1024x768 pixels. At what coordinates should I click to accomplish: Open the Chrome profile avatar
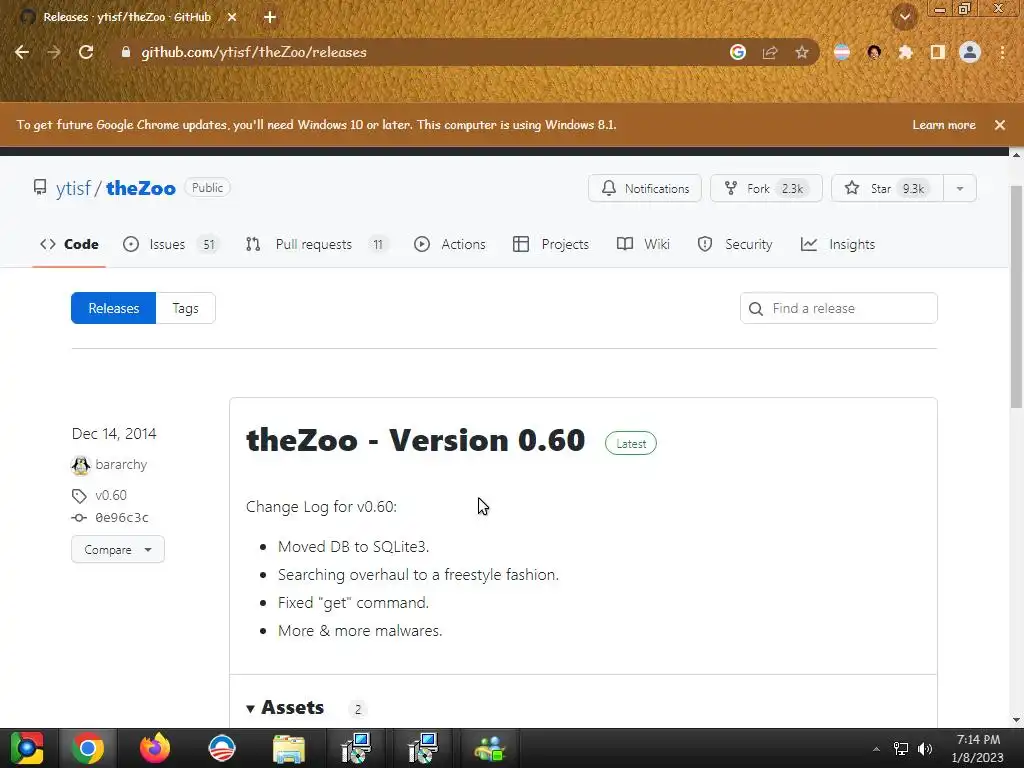970,52
